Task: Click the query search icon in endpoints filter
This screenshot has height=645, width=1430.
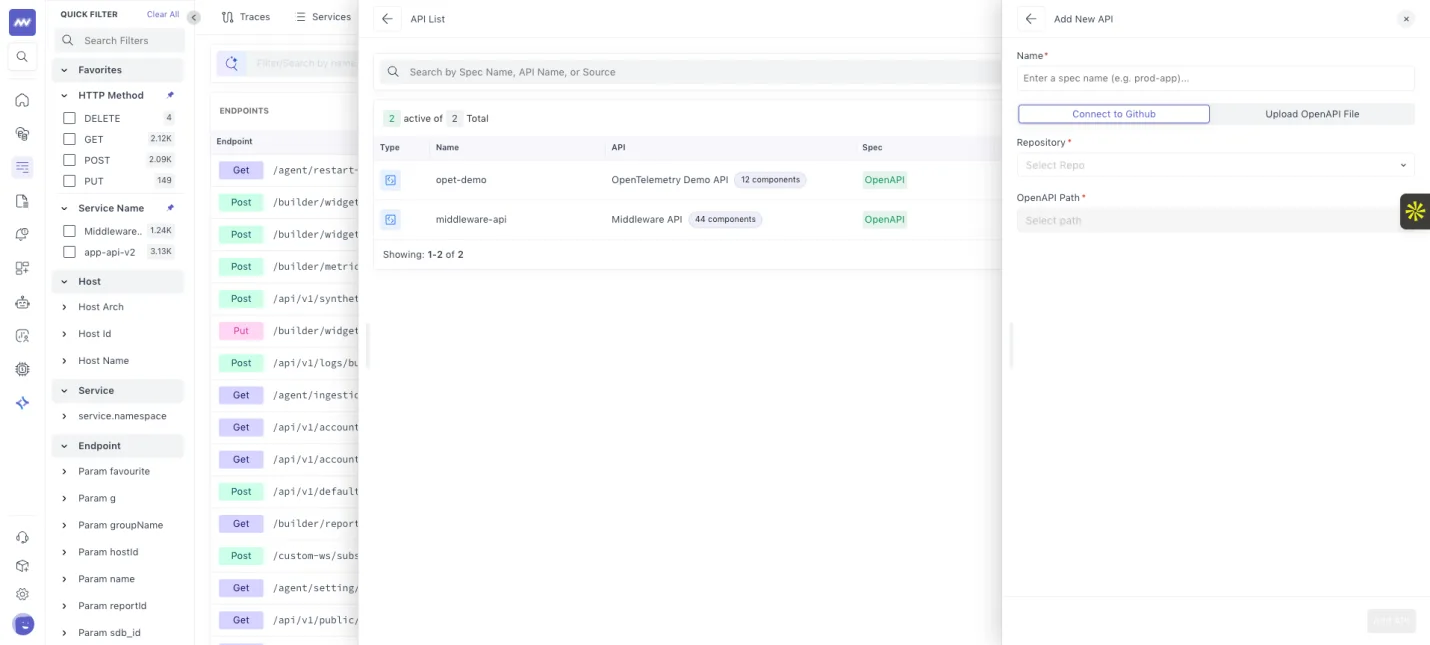Action: (232, 63)
